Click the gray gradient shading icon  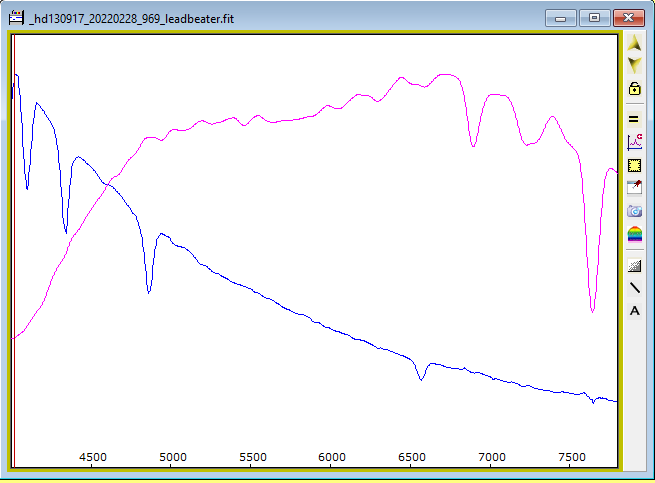(634, 265)
